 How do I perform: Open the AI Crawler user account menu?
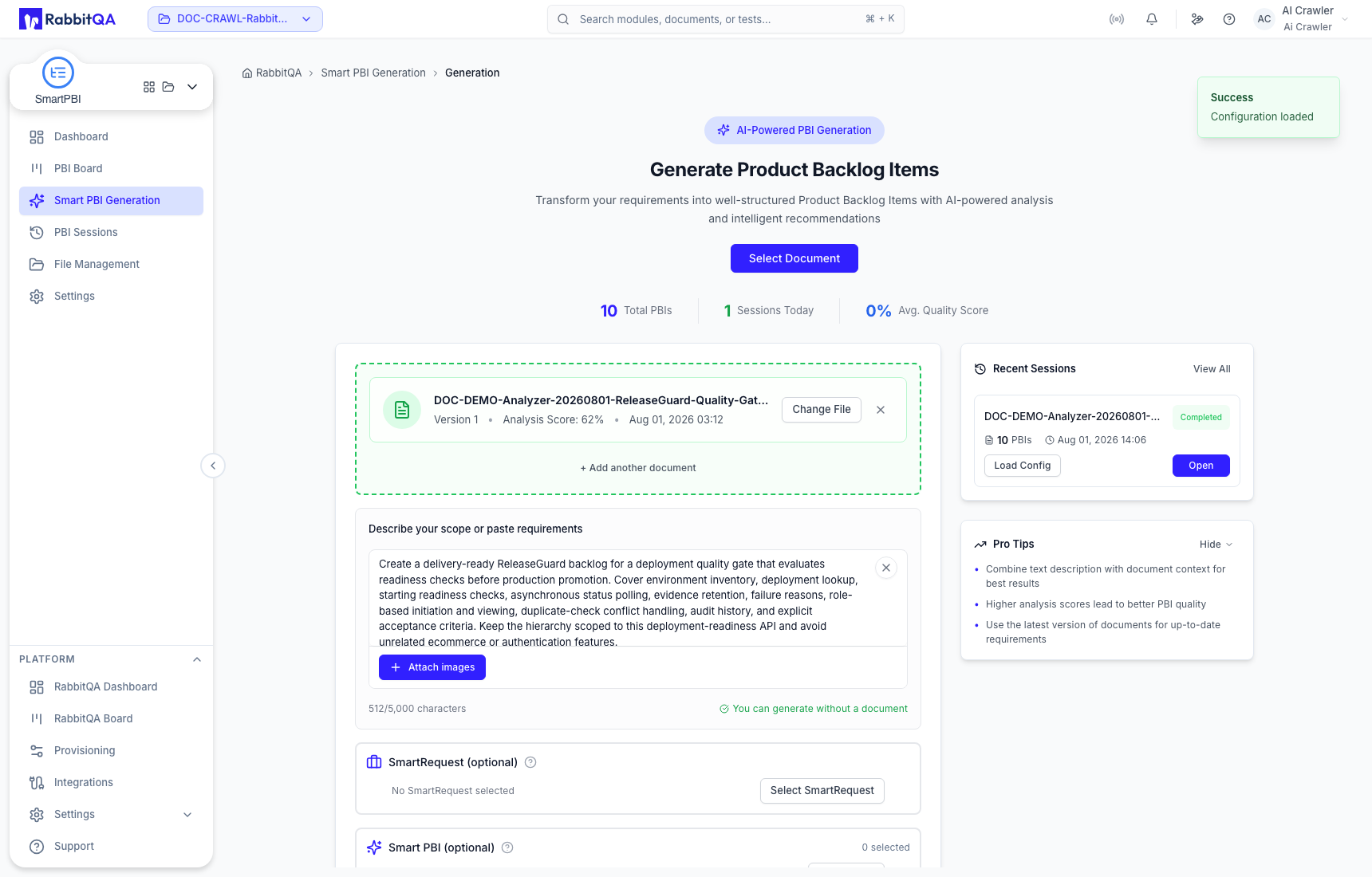click(x=1302, y=19)
